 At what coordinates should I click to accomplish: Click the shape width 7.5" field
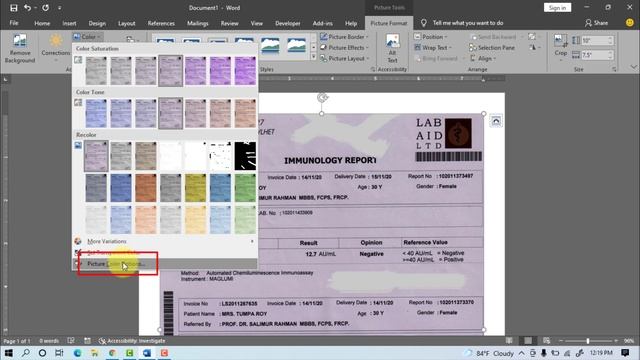597,55
